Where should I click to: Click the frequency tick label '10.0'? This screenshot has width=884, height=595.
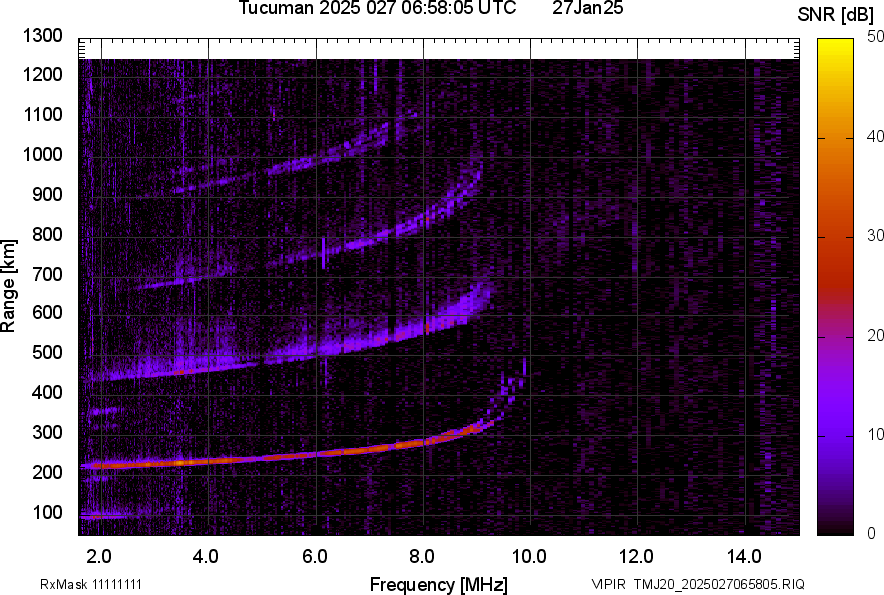click(529, 557)
